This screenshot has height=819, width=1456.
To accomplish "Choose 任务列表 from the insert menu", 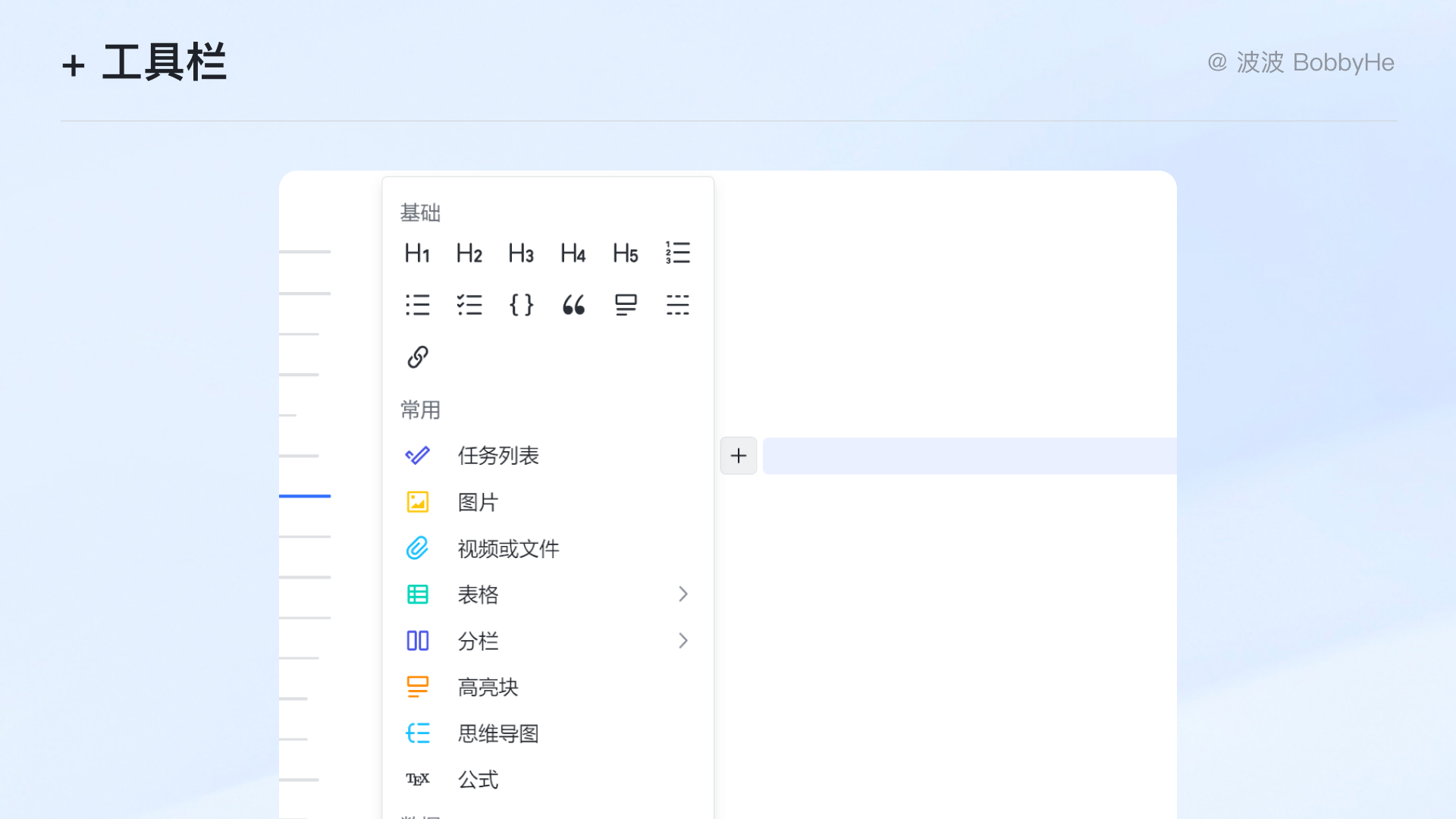I will (x=497, y=456).
